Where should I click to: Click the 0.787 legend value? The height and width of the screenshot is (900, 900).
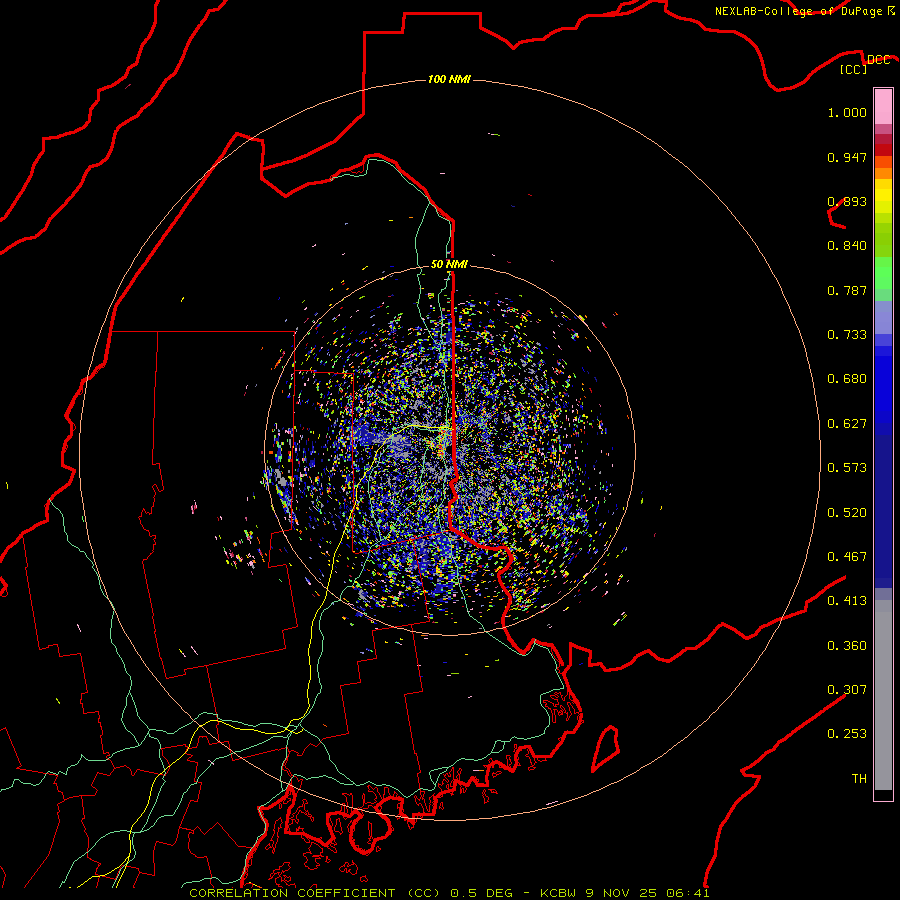click(847, 290)
